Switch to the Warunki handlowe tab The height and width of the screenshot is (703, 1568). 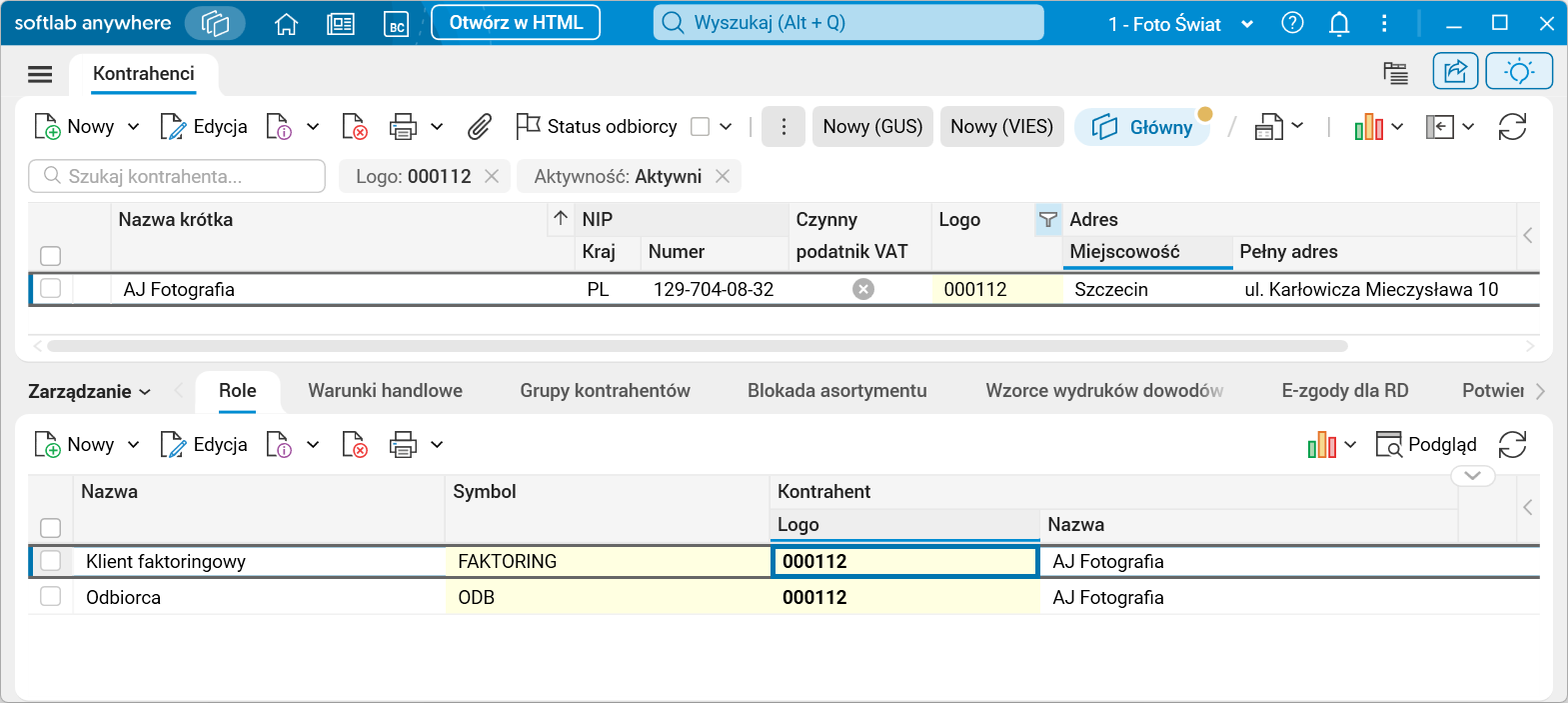coord(385,391)
